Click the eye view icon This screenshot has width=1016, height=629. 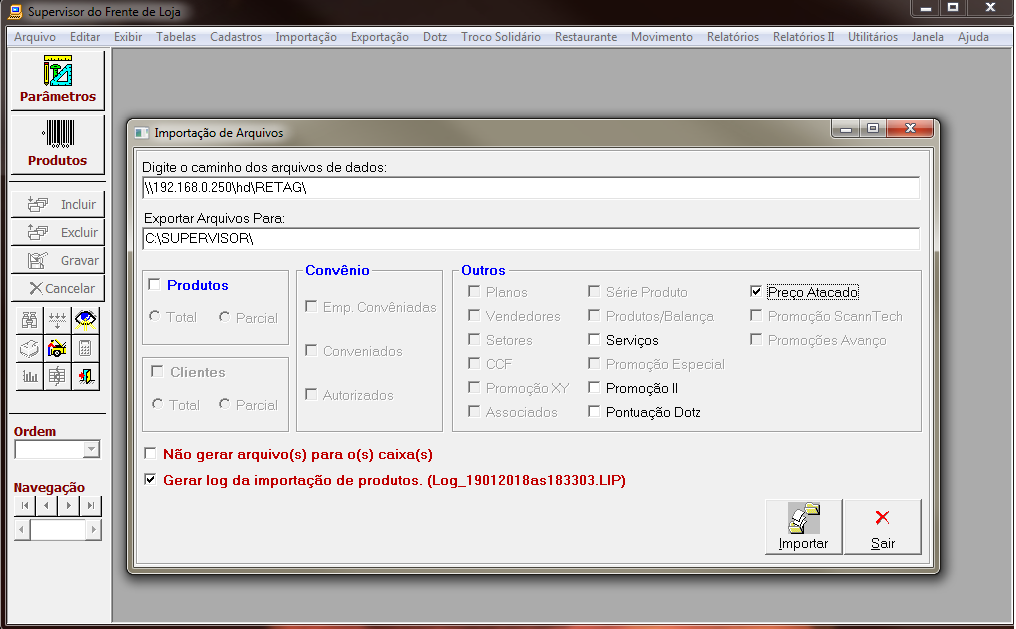(87, 320)
